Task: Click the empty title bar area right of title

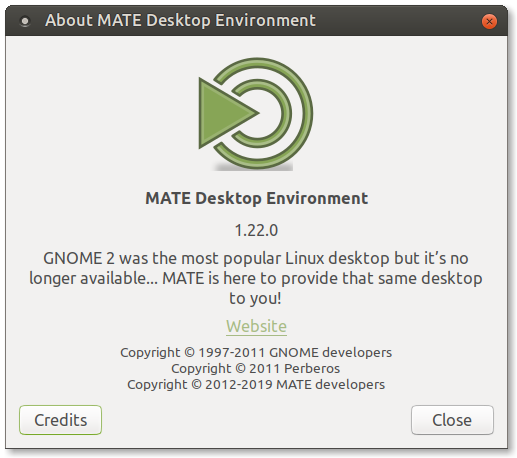Action: [x=397, y=21]
